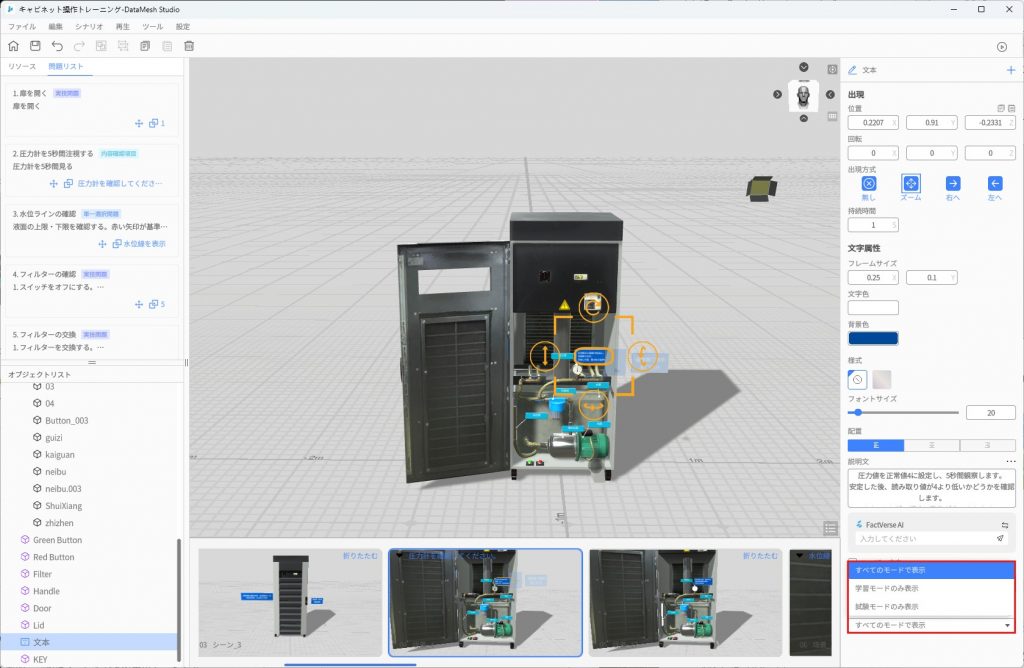Click the Save disk icon
This screenshot has width=1024, height=668.
35,46
